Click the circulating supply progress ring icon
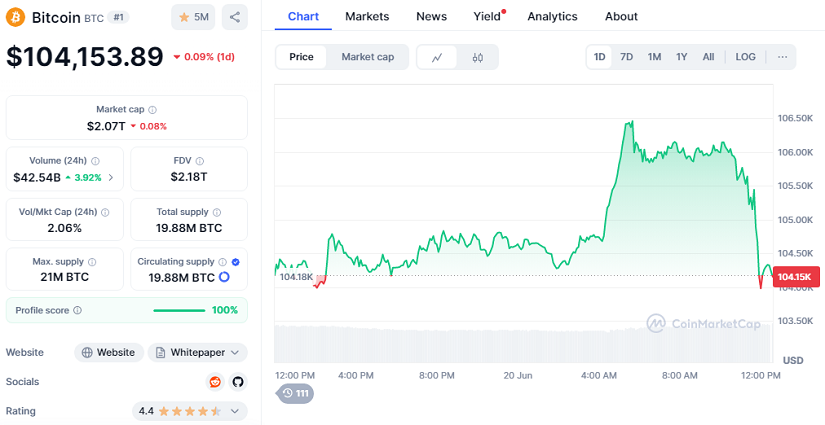The width and height of the screenshot is (825, 425). (224, 277)
